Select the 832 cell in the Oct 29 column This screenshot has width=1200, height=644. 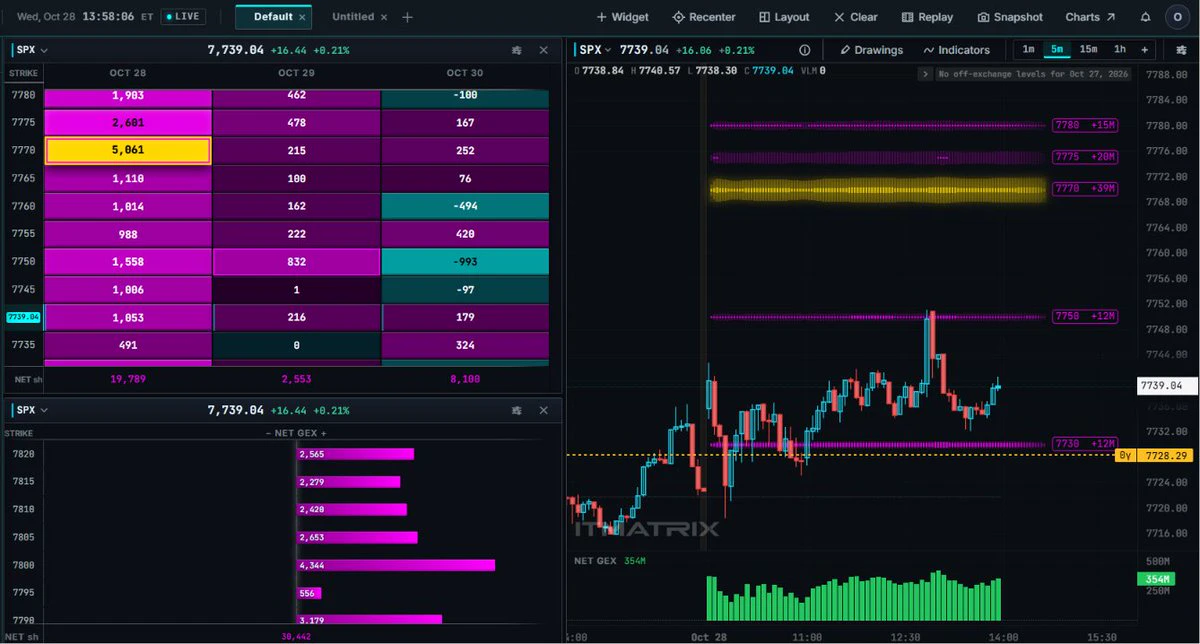(x=296, y=262)
